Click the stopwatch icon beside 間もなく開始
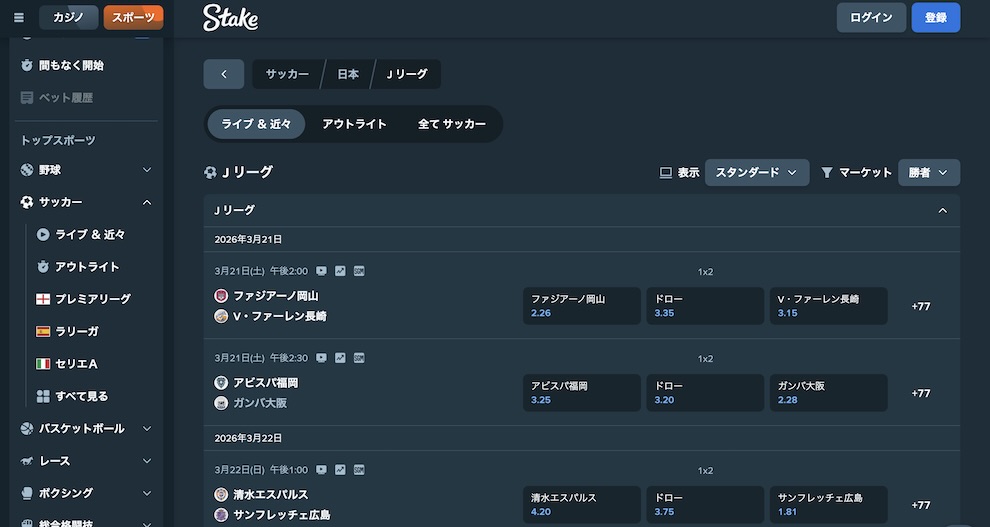The image size is (990, 527). pos(27,65)
